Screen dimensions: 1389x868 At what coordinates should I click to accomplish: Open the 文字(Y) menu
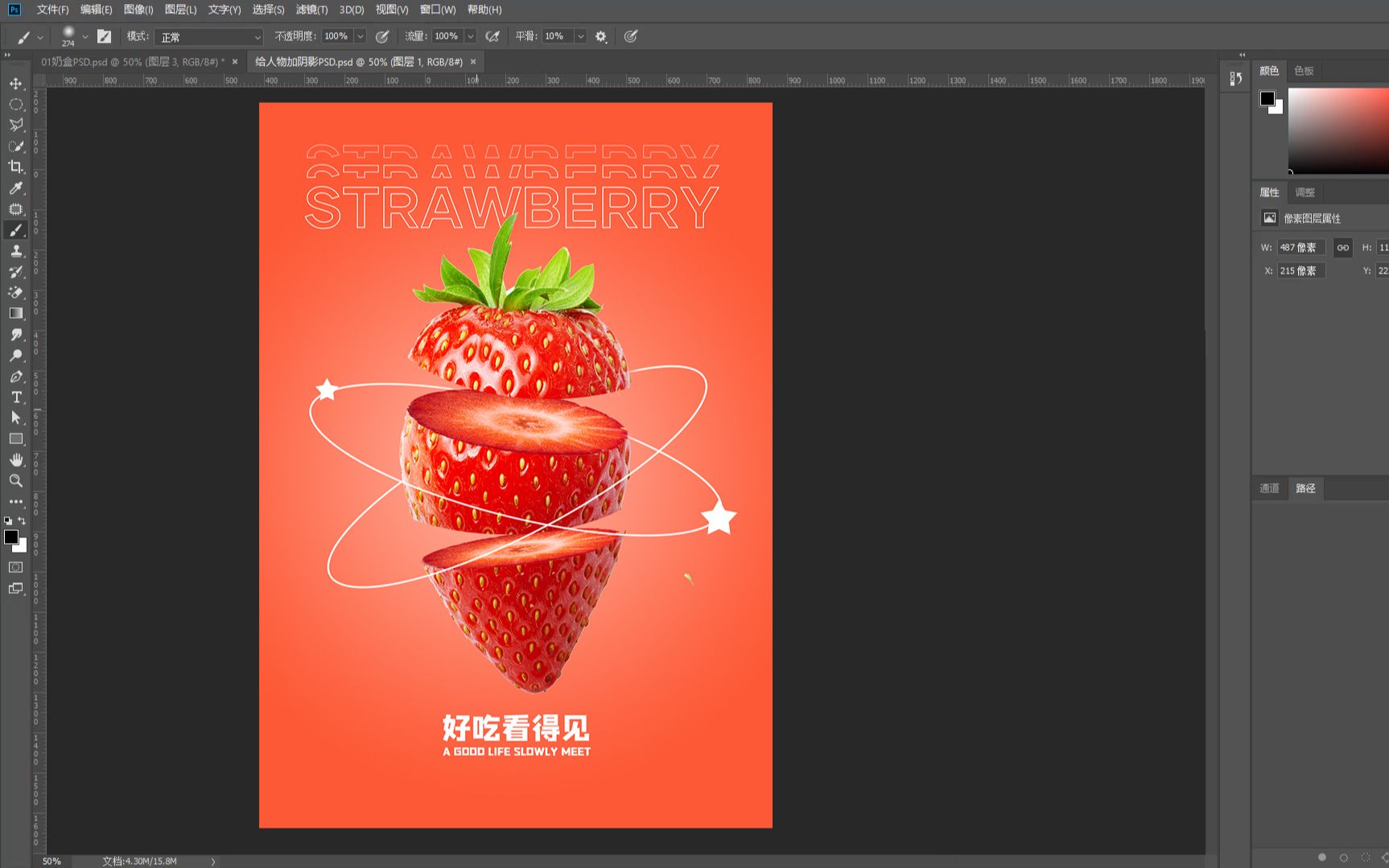pos(225,10)
